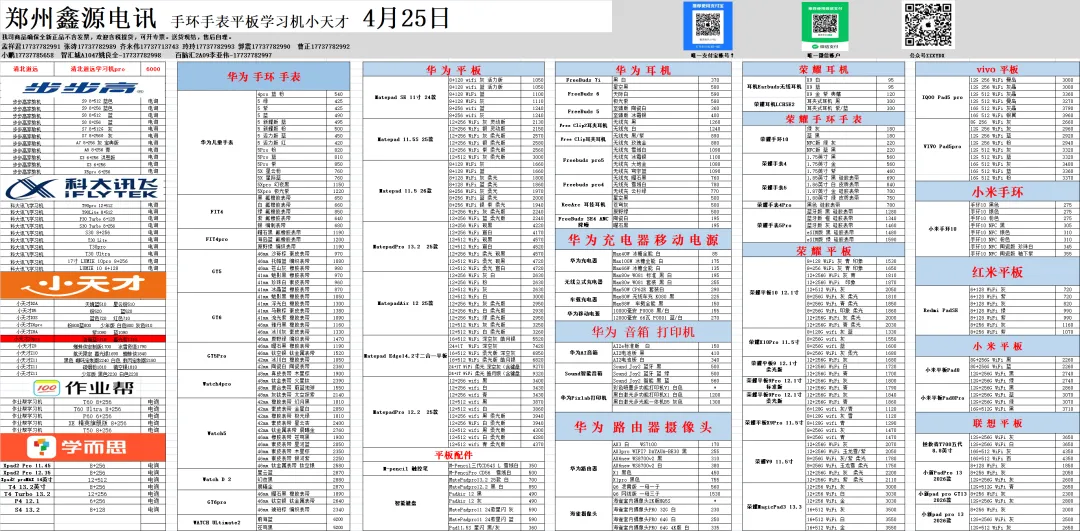Select the 华为 路由器 摄像头 header
This screenshot has width=1080, height=531.
(643, 428)
